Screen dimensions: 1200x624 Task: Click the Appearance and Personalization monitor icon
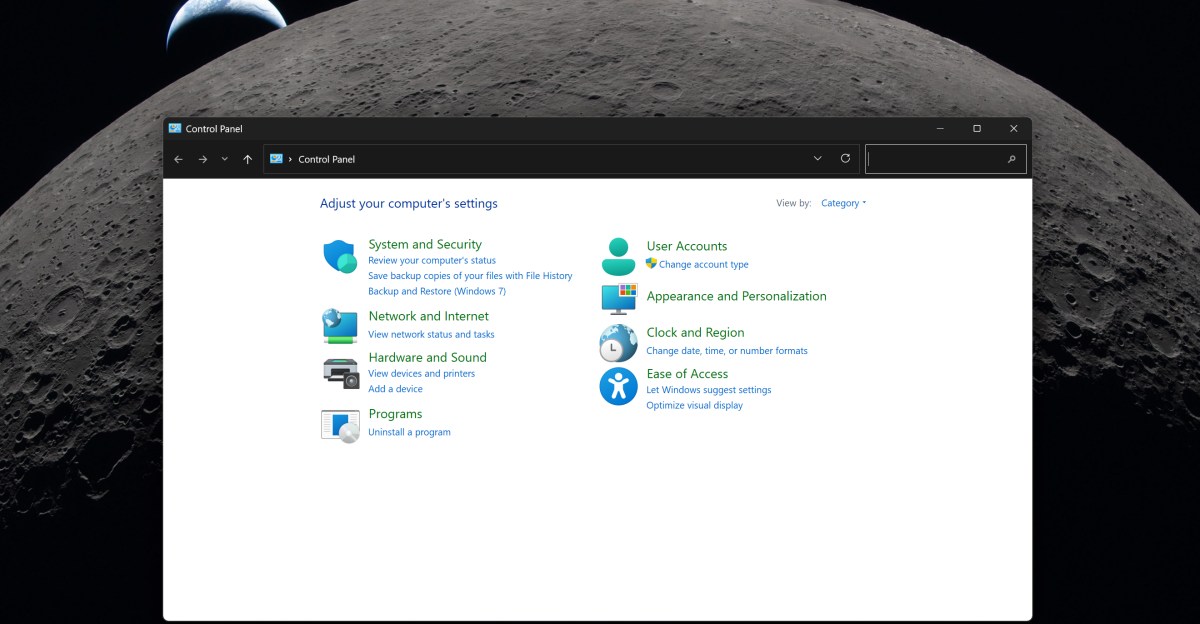[617, 299]
